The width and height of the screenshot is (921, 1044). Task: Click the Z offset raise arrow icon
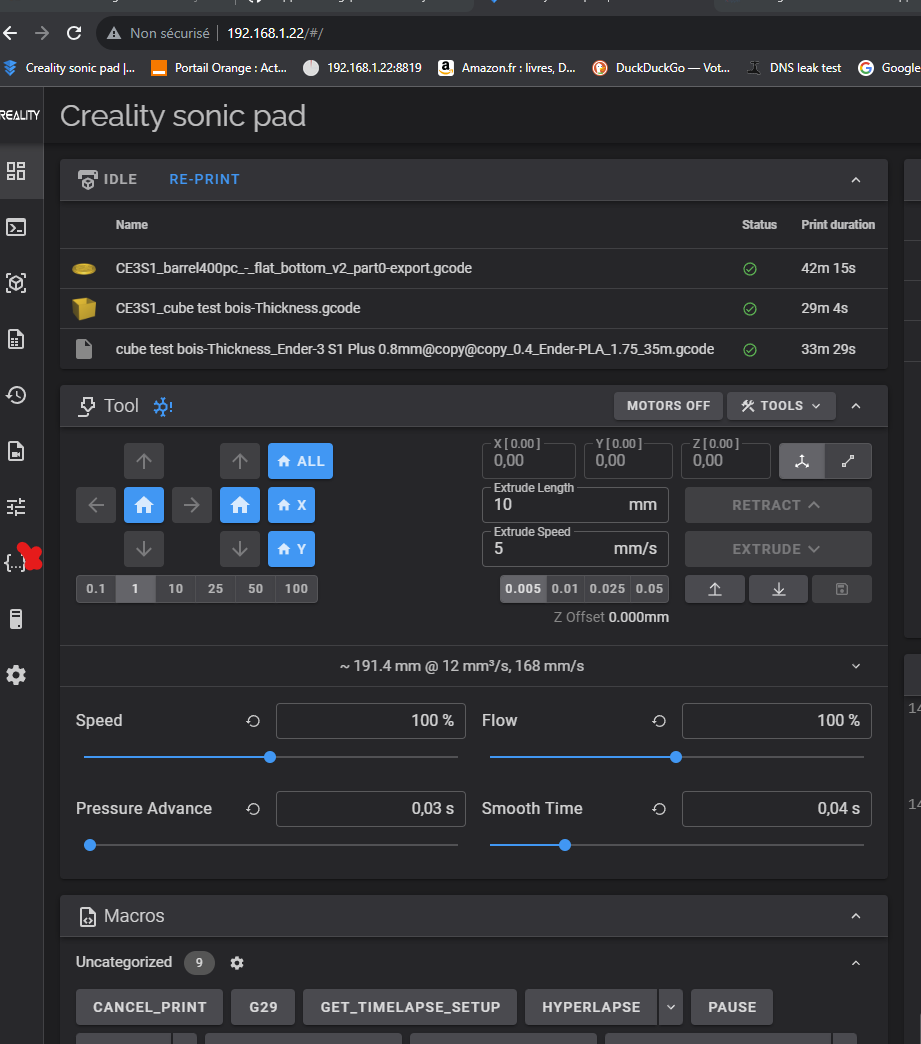pyautogui.click(x=715, y=589)
